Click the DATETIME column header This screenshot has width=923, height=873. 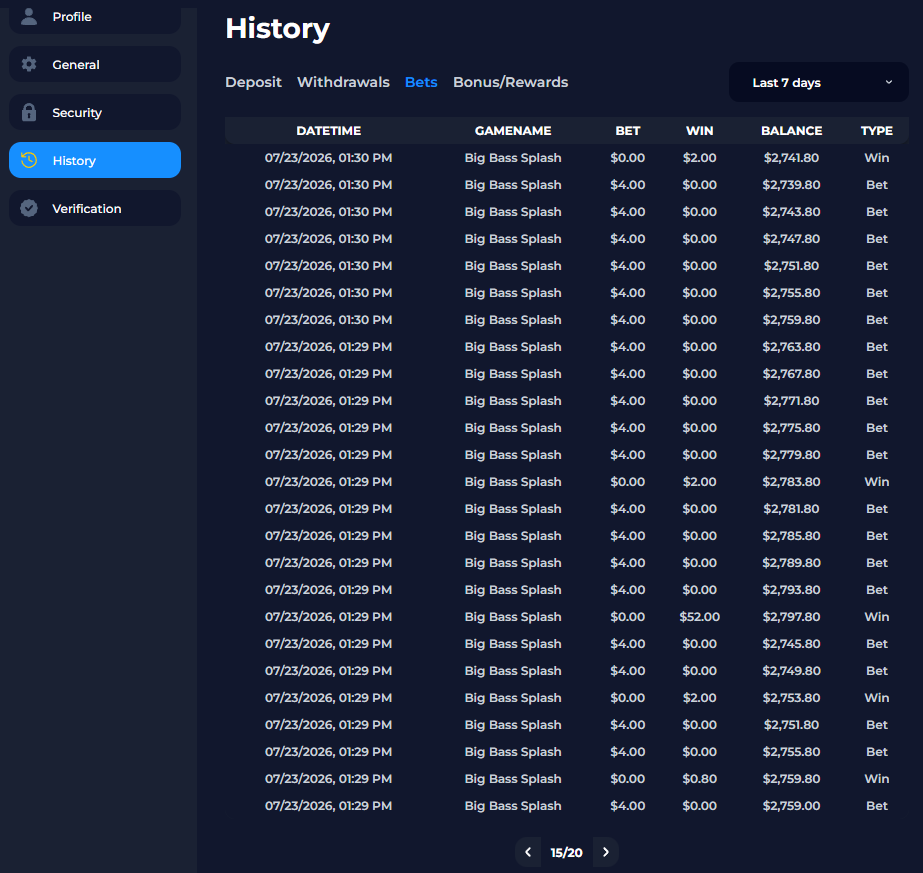328,131
